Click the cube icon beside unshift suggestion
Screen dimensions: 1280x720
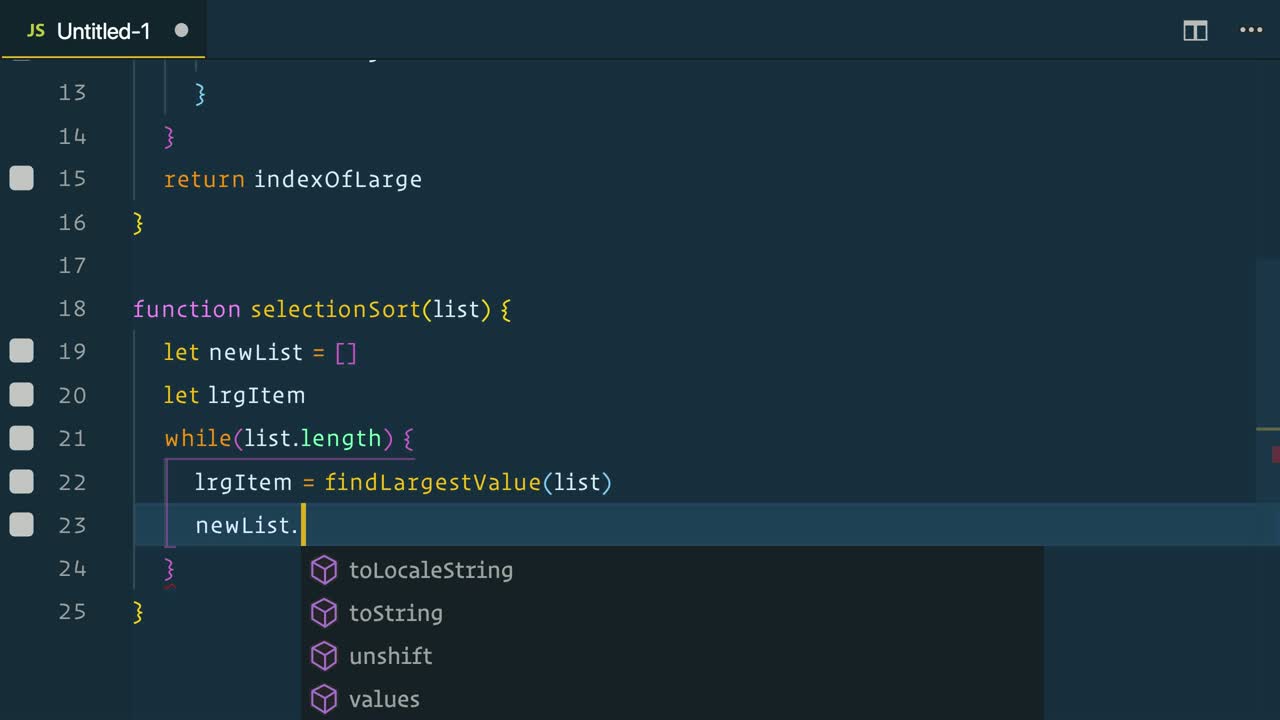[x=324, y=656]
